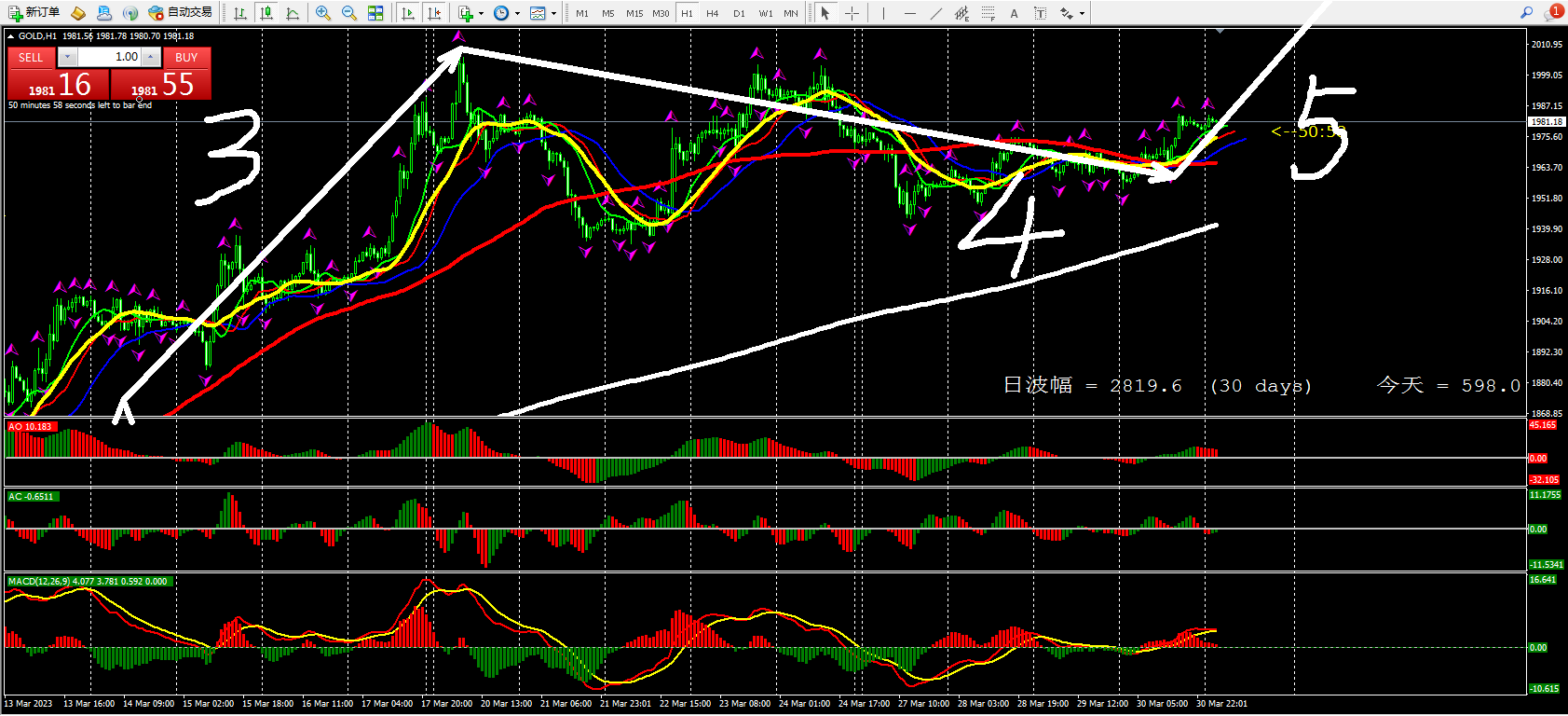Switch to the M15 timeframe
The width and height of the screenshot is (1568, 716).
(634, 13)
